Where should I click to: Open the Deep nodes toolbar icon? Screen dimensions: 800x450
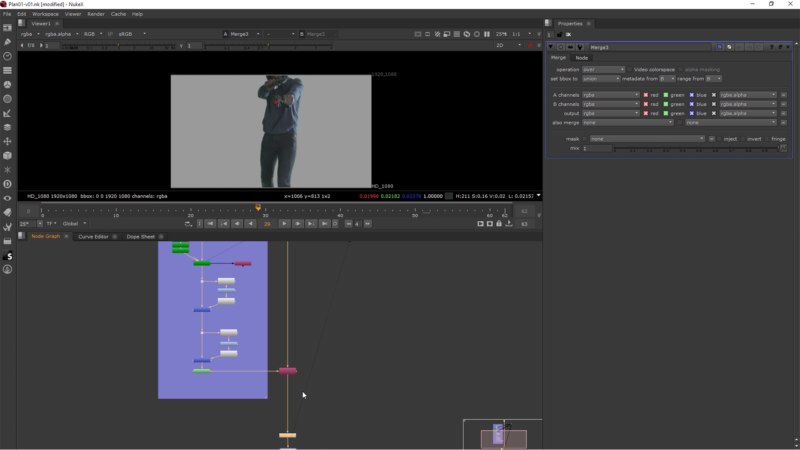[7, 184]
